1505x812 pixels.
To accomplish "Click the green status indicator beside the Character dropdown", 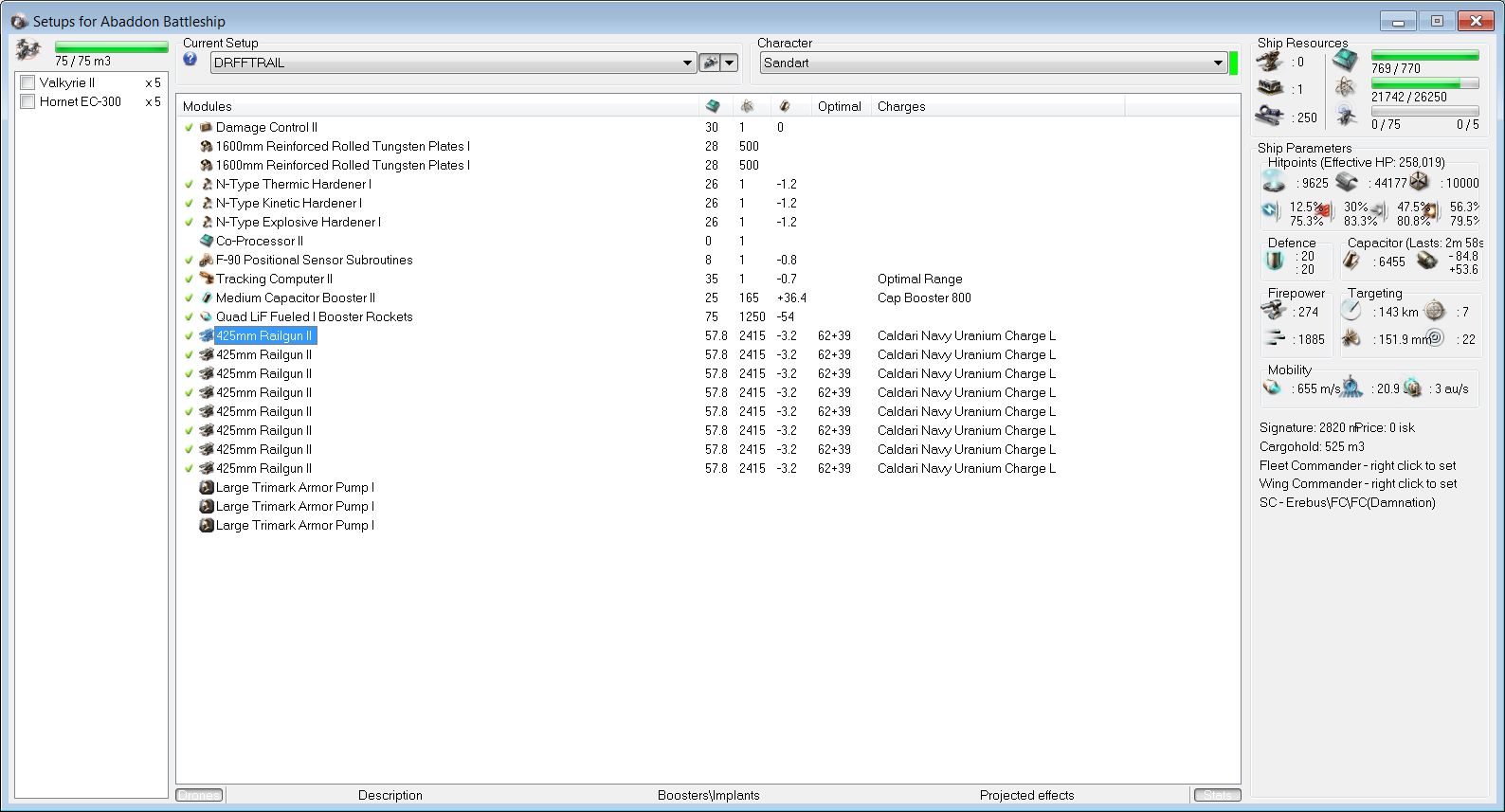I will coord(1234,63).
